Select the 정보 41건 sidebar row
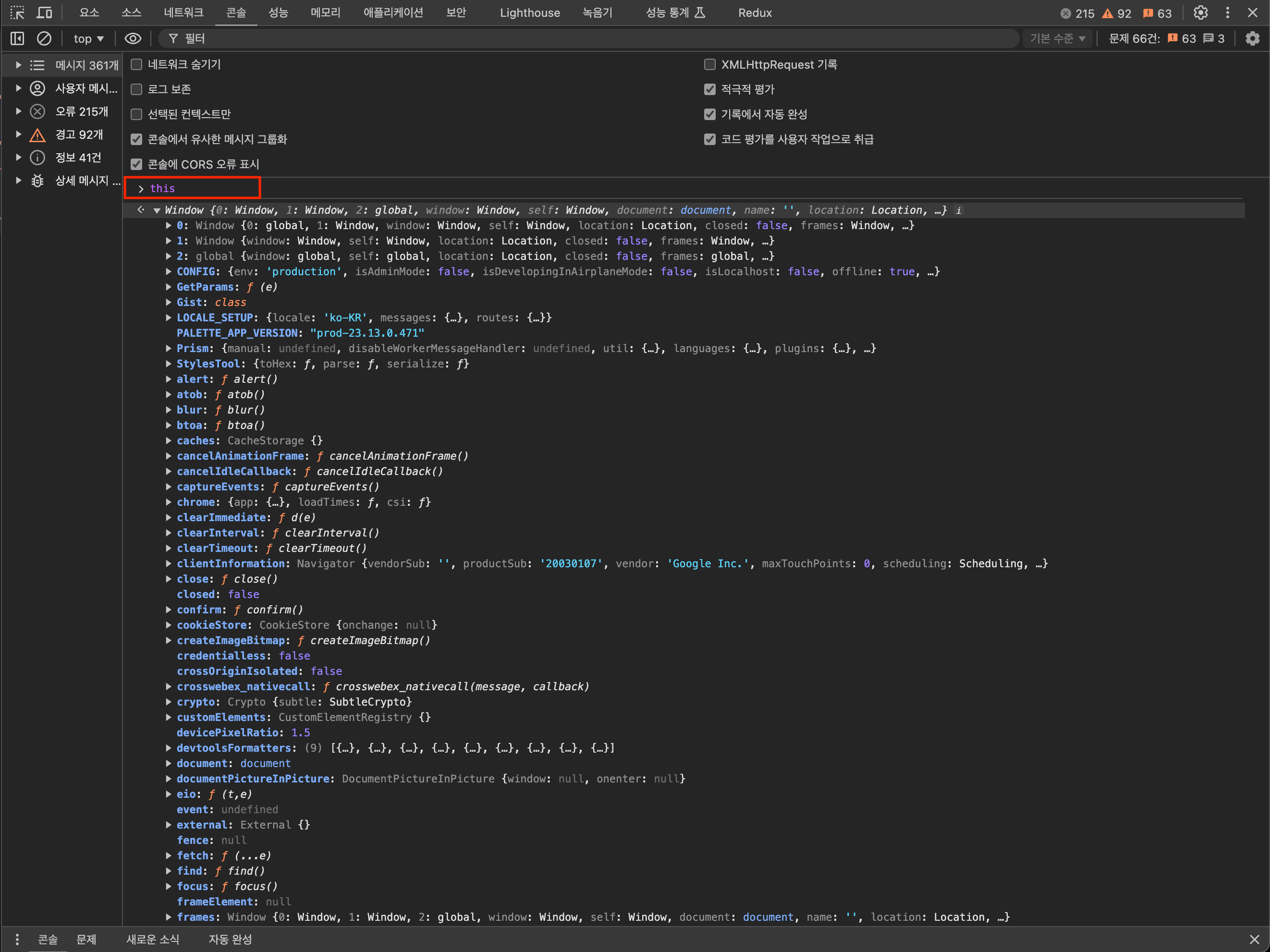The width and height of the screenshot is (1270, 952). pyautogui.click(x=62, y=158)
